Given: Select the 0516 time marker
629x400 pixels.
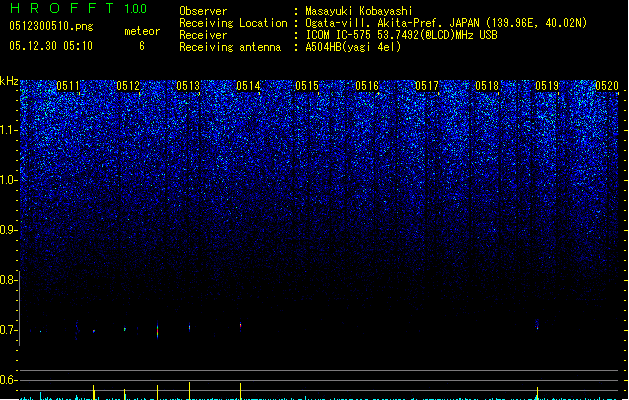Looking at the screenshot, I should [x=367, y=87].
